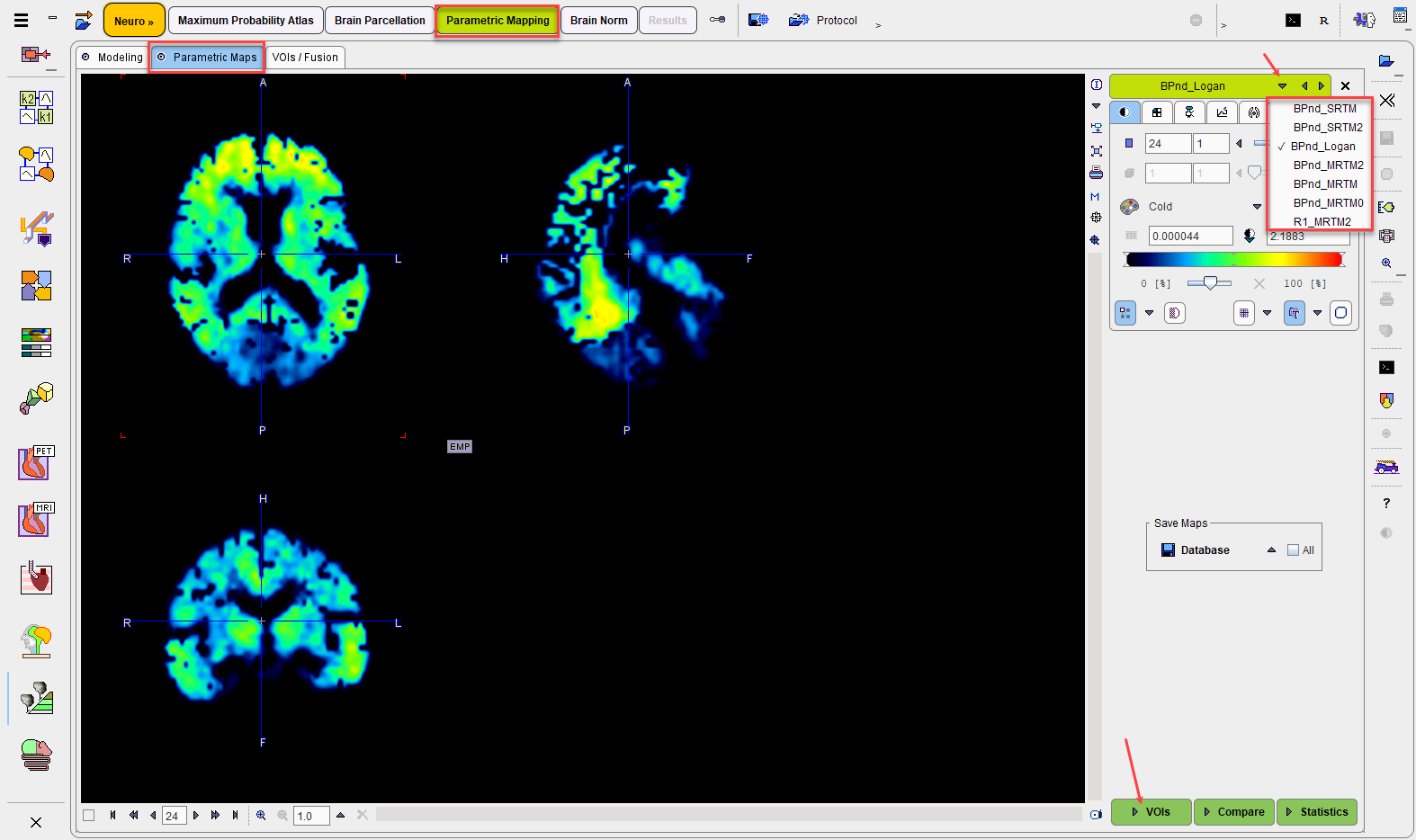Click the printer icon left of image controls

point(1096,173)
